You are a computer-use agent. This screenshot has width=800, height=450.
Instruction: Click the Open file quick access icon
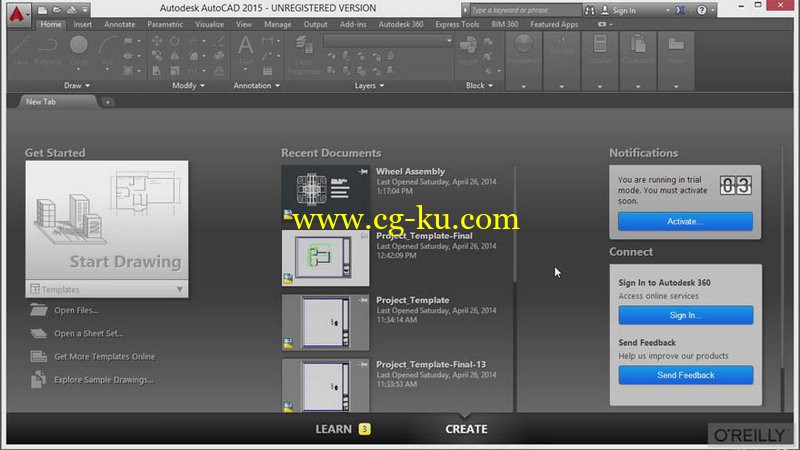[57, 10]
